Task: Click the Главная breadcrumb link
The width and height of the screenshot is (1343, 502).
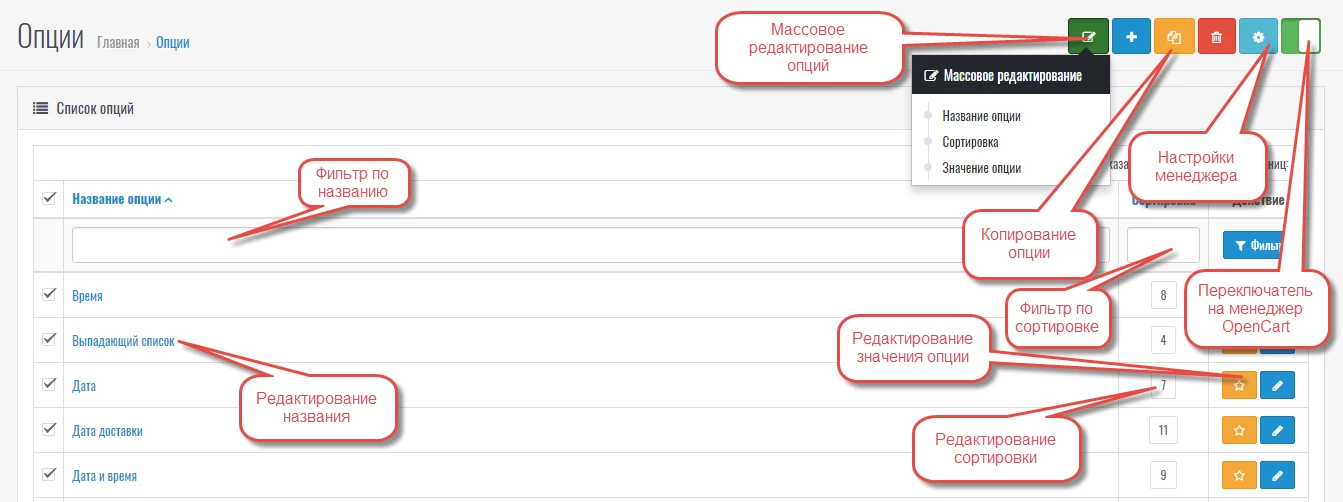Action: 118,43
